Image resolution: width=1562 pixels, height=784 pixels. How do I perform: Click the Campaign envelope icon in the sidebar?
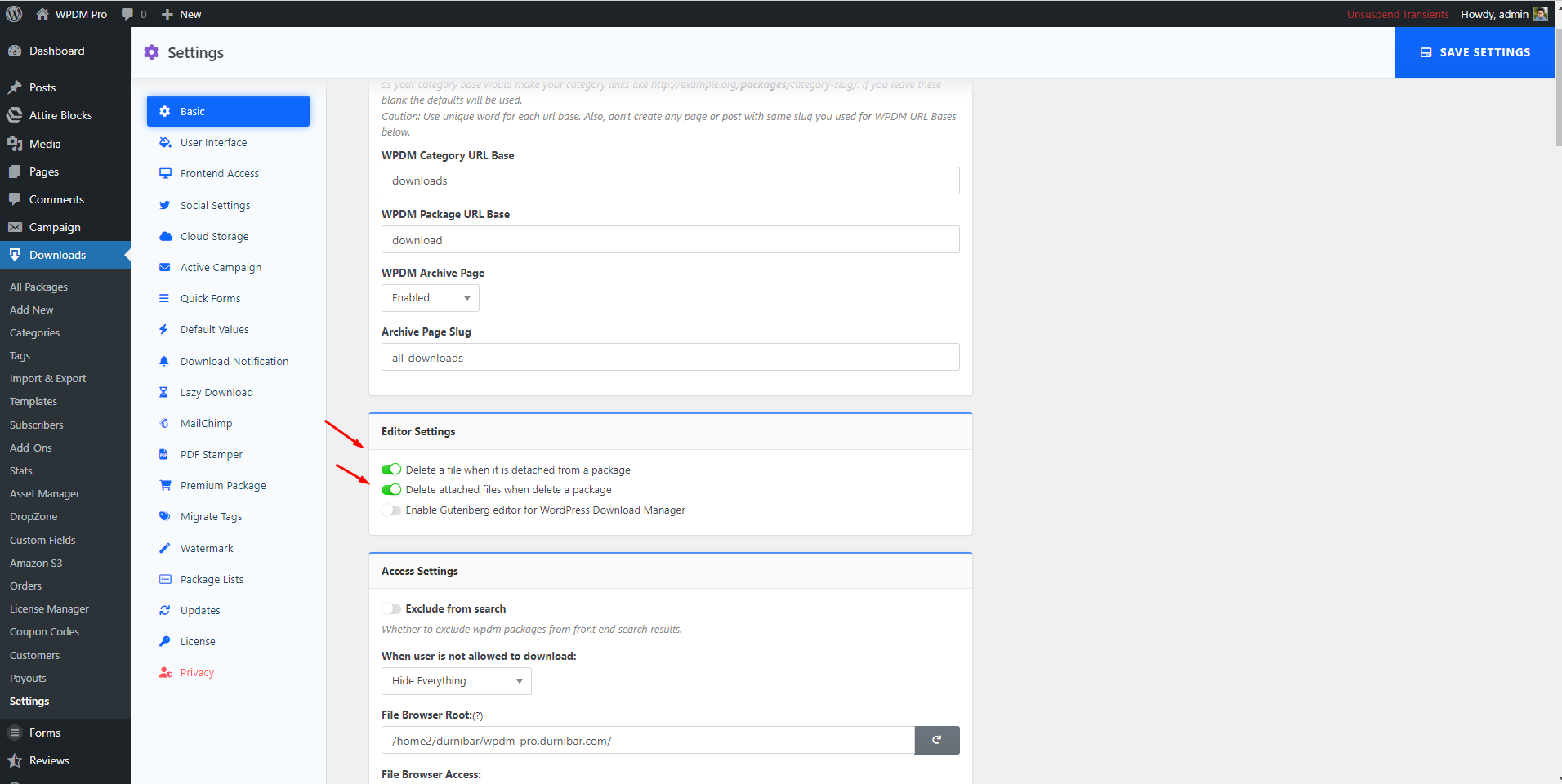tap(15, 227)
